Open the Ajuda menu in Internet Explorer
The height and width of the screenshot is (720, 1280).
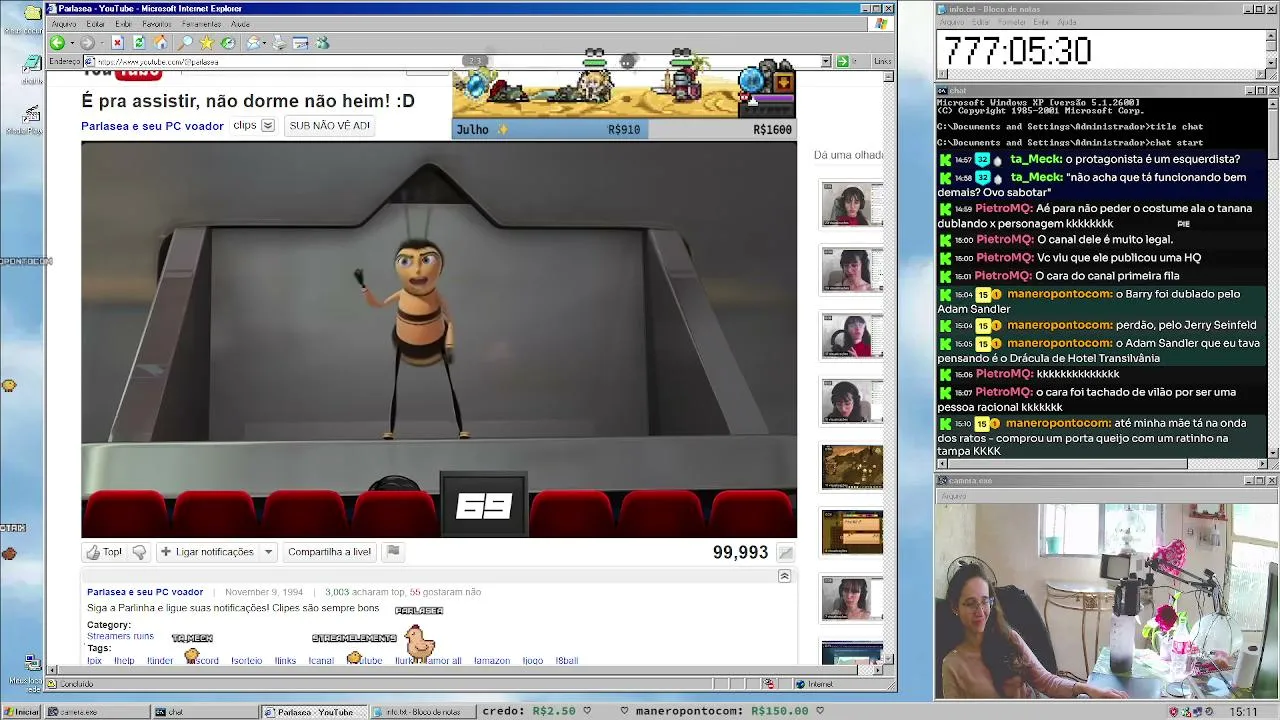click(240, 24)
